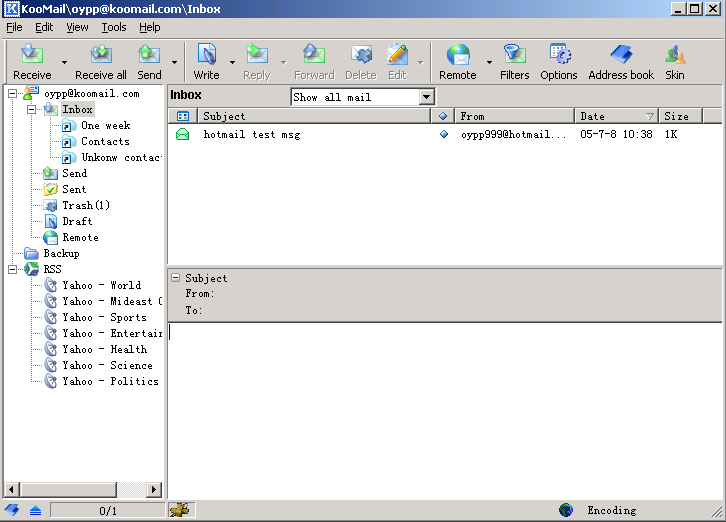The height and width of the screenshot is (522, 726).
Task: Open the Reply dropdown arrow
Action: pyautogui.click(x=283, y=62)
